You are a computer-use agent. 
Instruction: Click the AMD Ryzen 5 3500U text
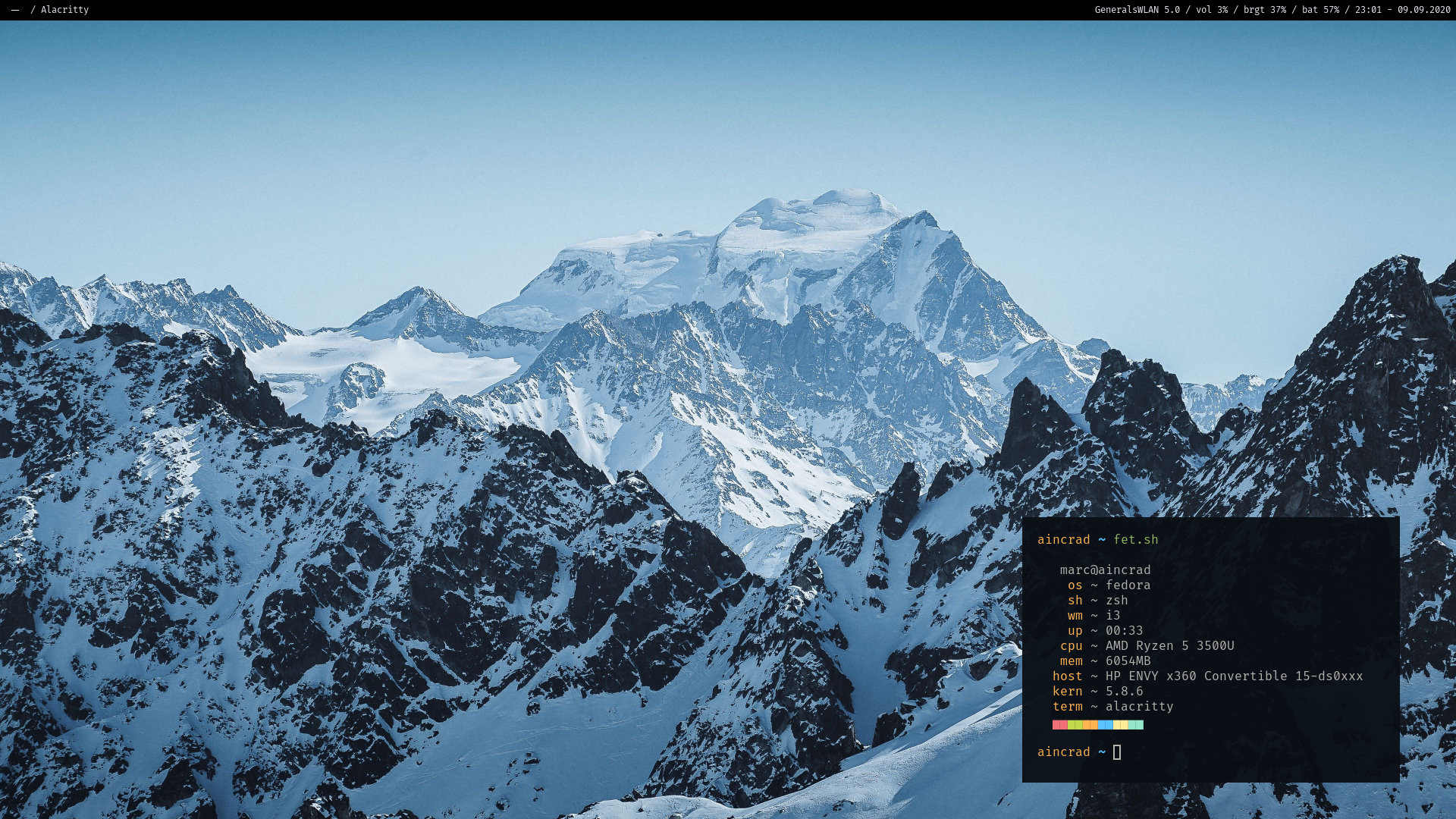[1169, 646]
